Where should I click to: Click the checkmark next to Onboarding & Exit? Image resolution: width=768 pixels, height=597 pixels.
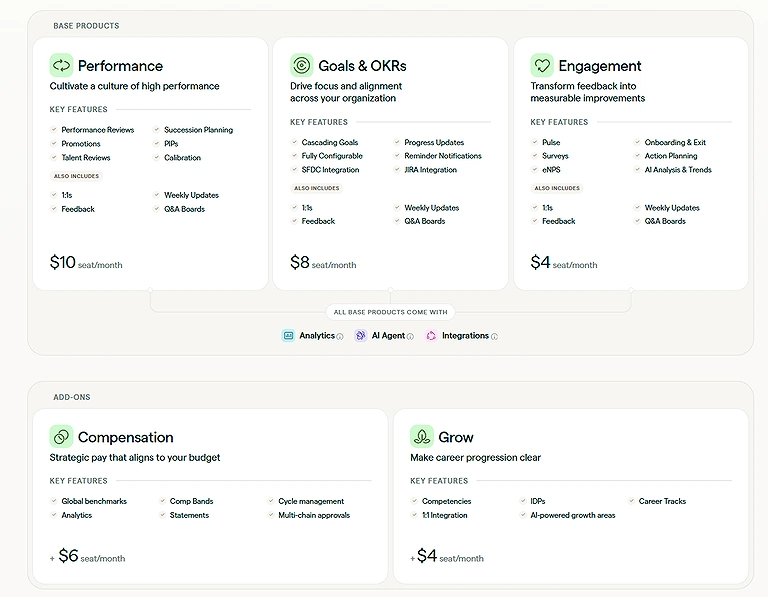click(637, 142)
